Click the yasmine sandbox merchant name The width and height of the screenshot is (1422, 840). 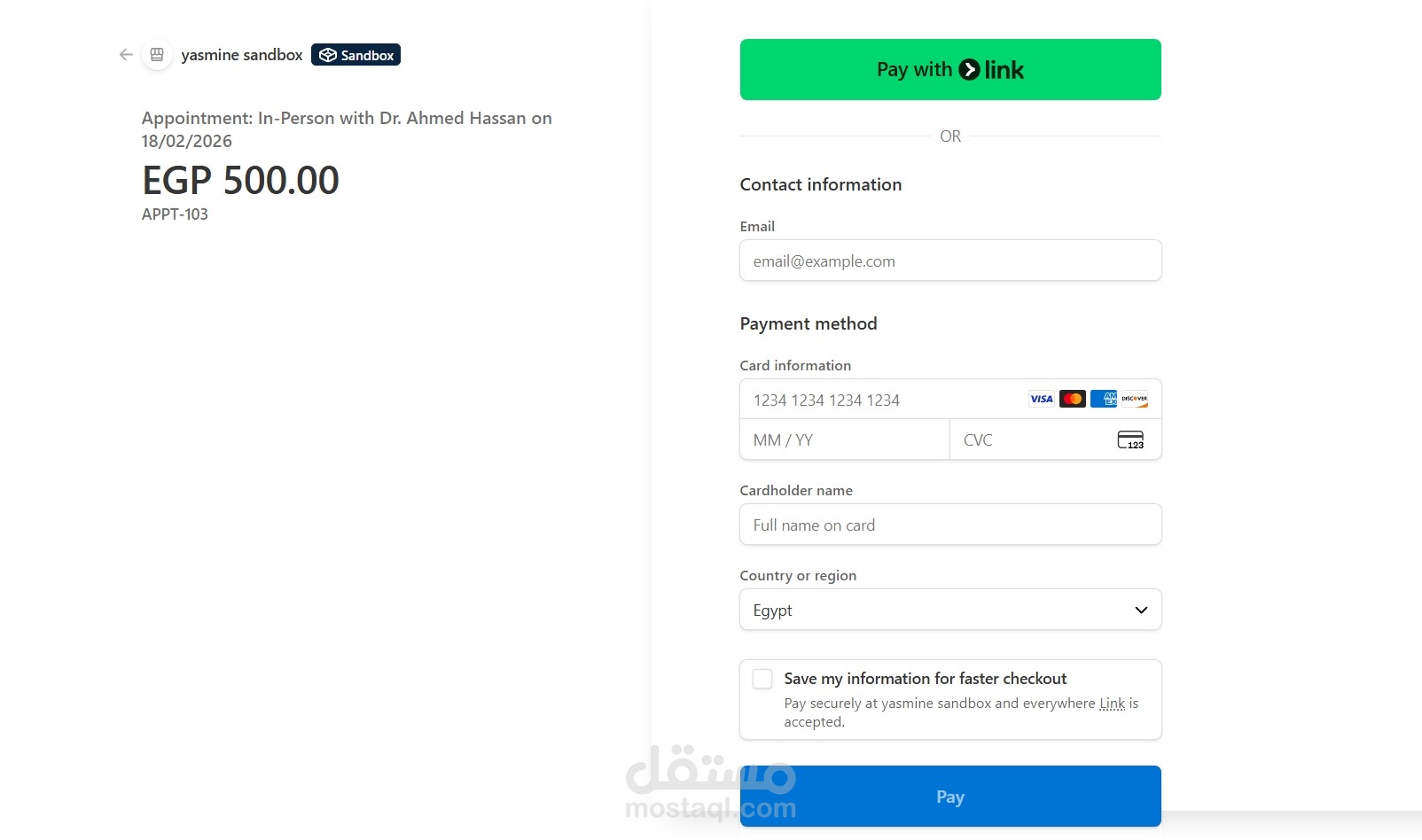tap(242, 55)
